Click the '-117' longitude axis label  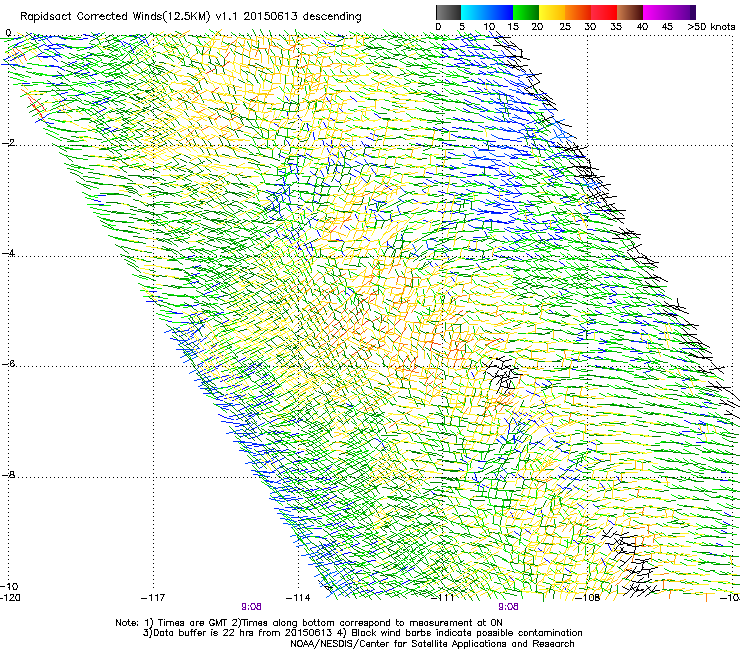point(153,598)
